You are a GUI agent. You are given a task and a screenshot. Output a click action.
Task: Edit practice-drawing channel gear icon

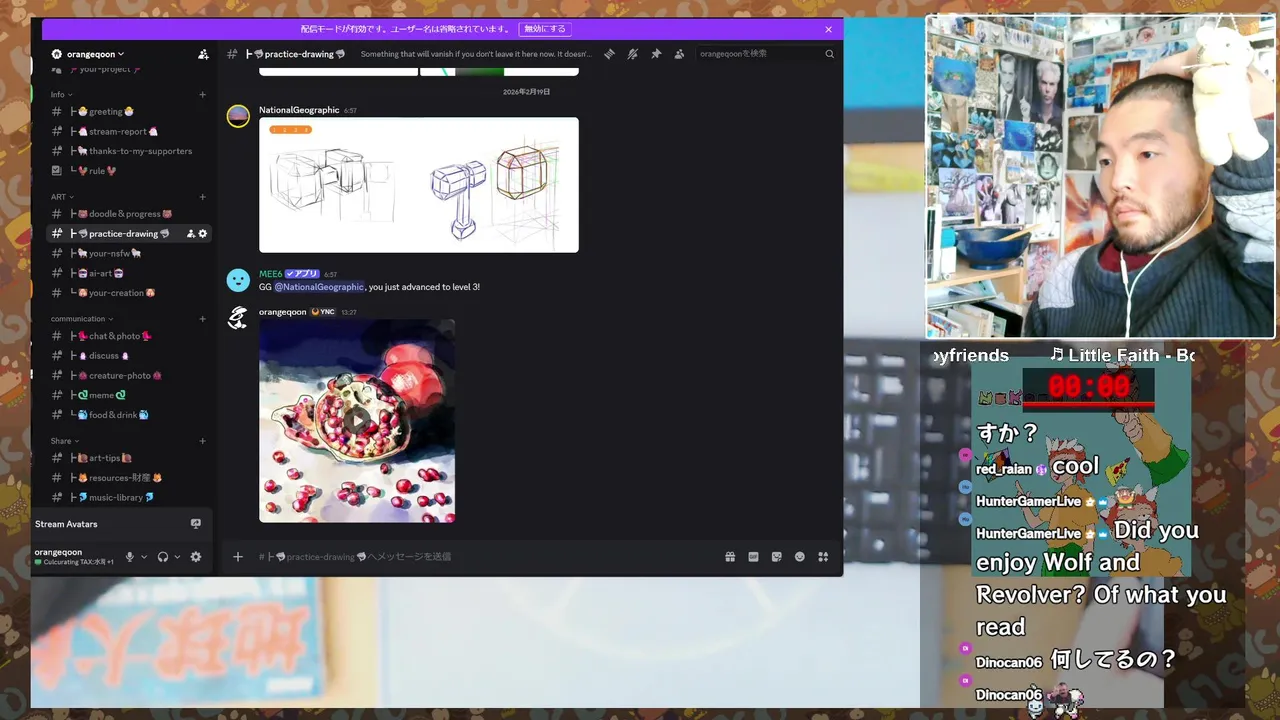(x=203, y=234)
